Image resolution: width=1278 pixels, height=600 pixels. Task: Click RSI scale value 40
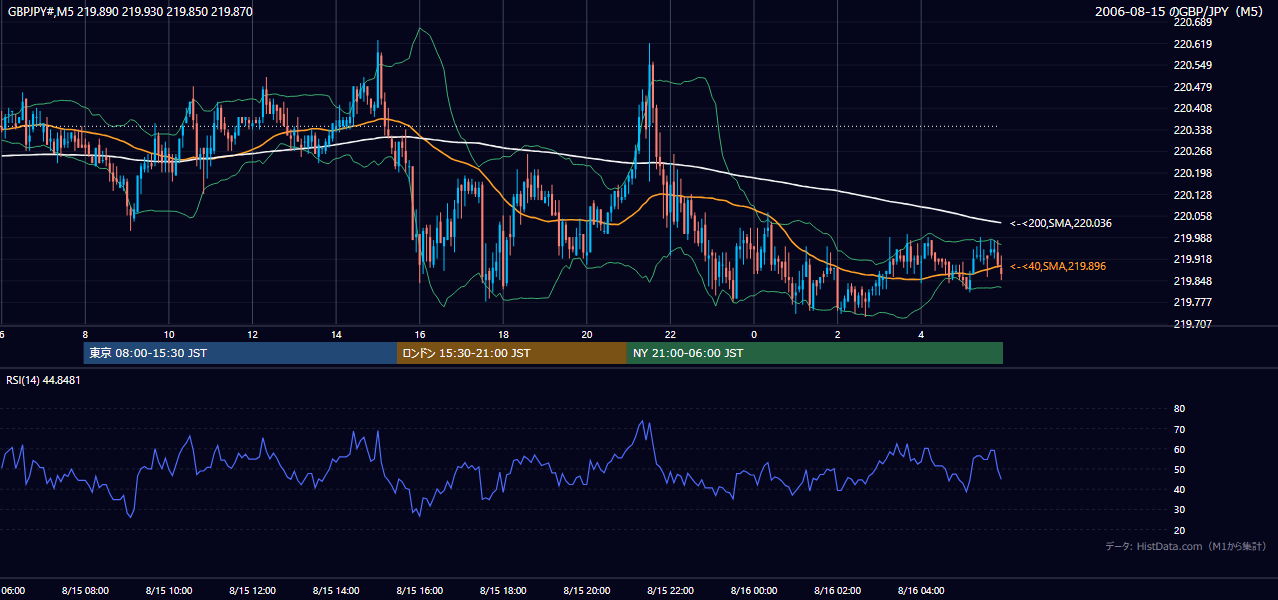coord(1179,489)
